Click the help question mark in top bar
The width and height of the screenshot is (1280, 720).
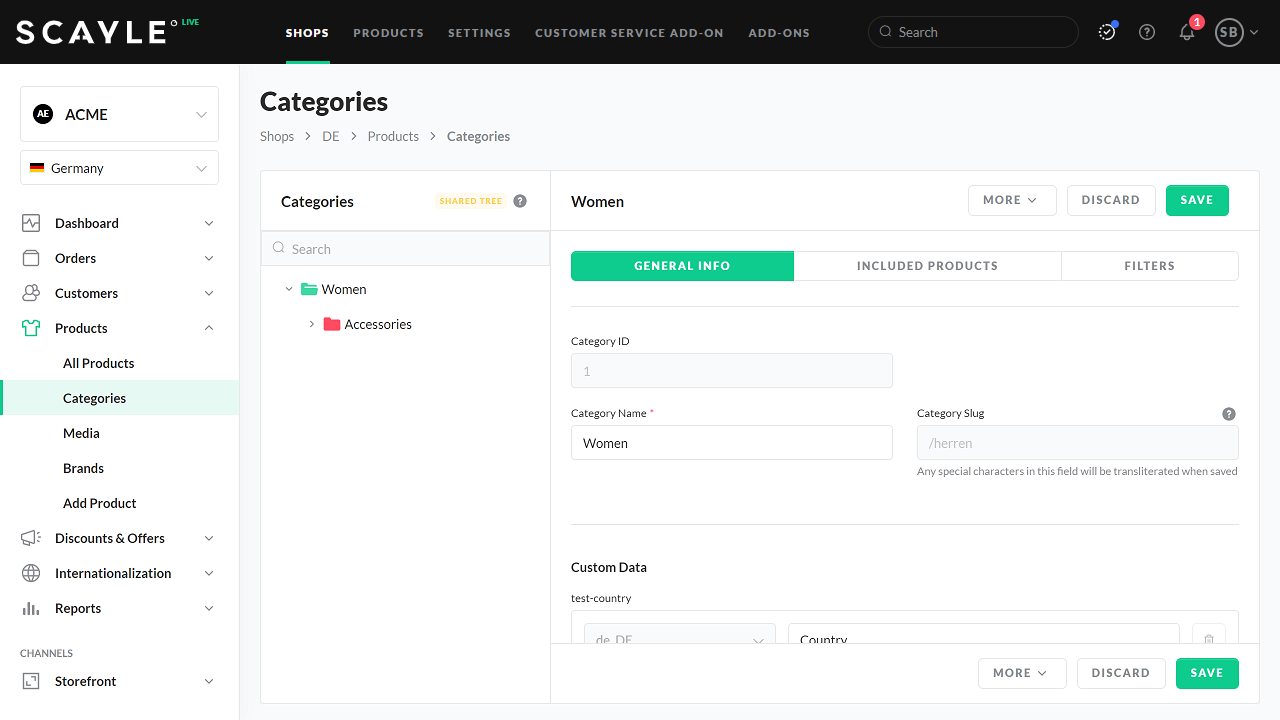coord(1147,32)
